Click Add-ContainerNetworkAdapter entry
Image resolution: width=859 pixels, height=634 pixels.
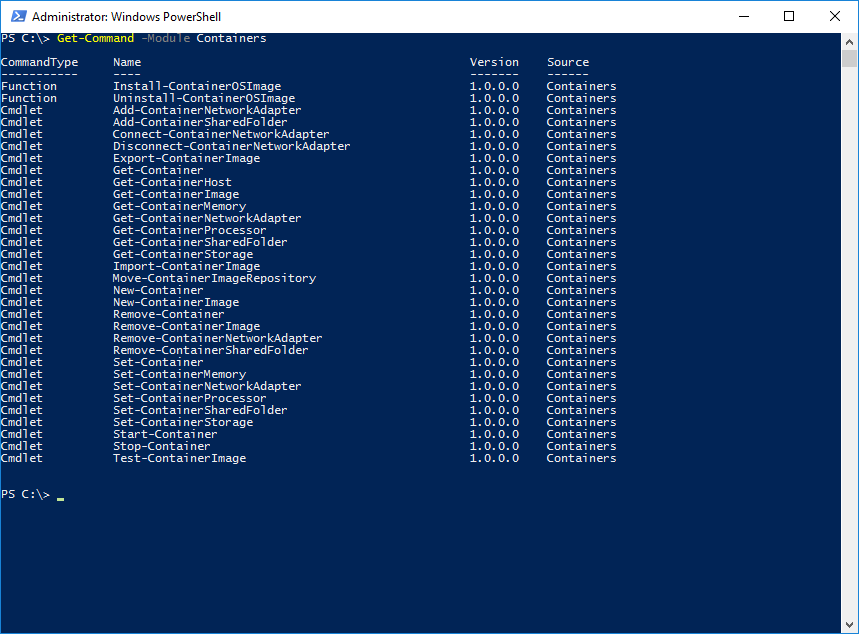click(x=207, y=110)
